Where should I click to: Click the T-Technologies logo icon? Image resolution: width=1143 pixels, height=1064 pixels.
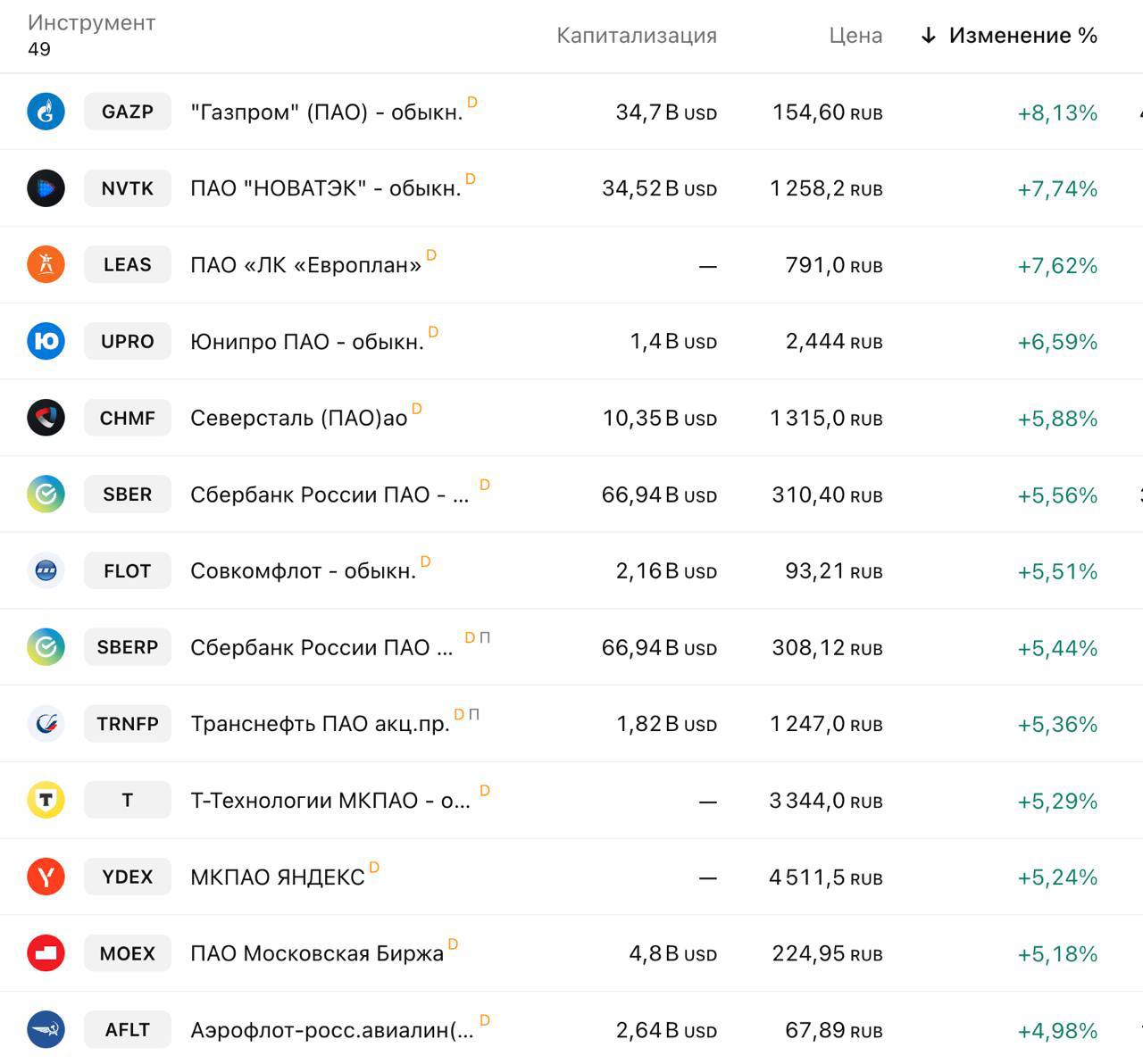[46, 801]
